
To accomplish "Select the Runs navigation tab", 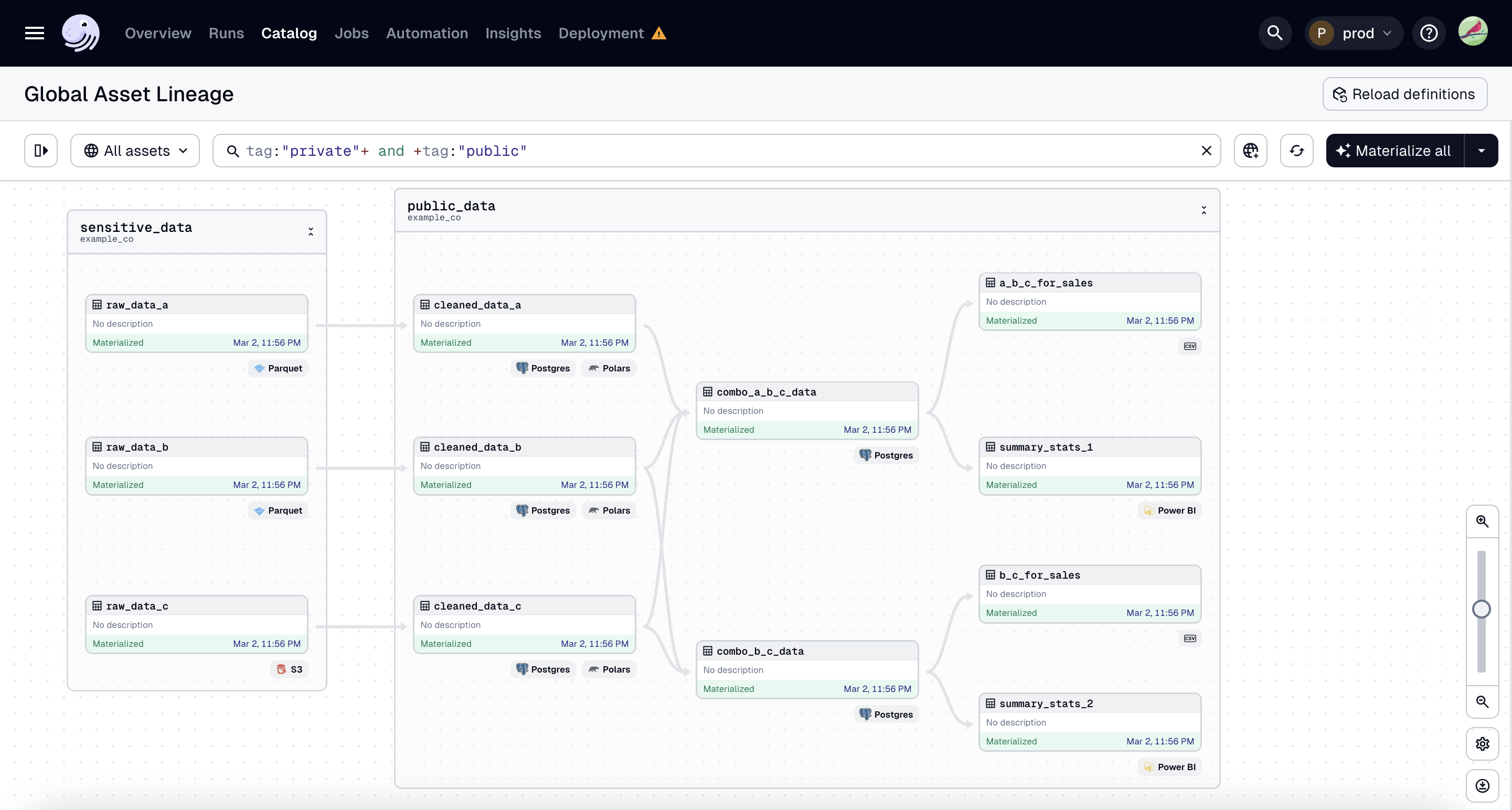I will [226, 33].
